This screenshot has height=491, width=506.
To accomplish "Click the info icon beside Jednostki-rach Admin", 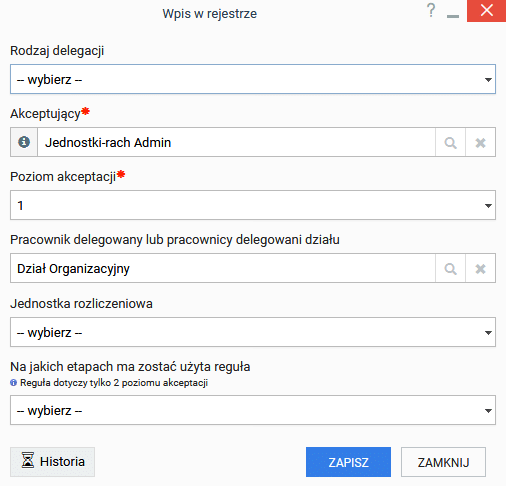I will point(24,142).
